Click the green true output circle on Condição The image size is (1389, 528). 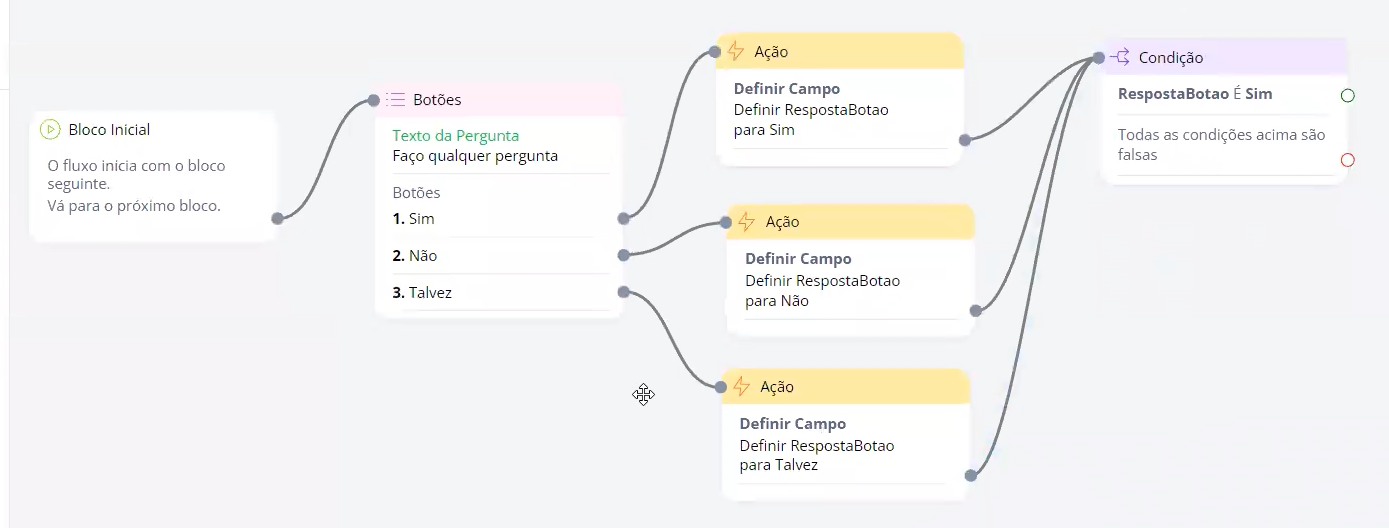[x=1347, y=96]
